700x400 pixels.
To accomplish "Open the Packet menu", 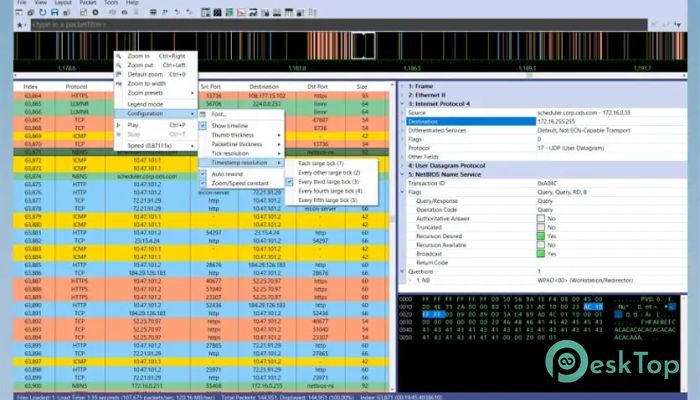I will (x=88, y=2).
